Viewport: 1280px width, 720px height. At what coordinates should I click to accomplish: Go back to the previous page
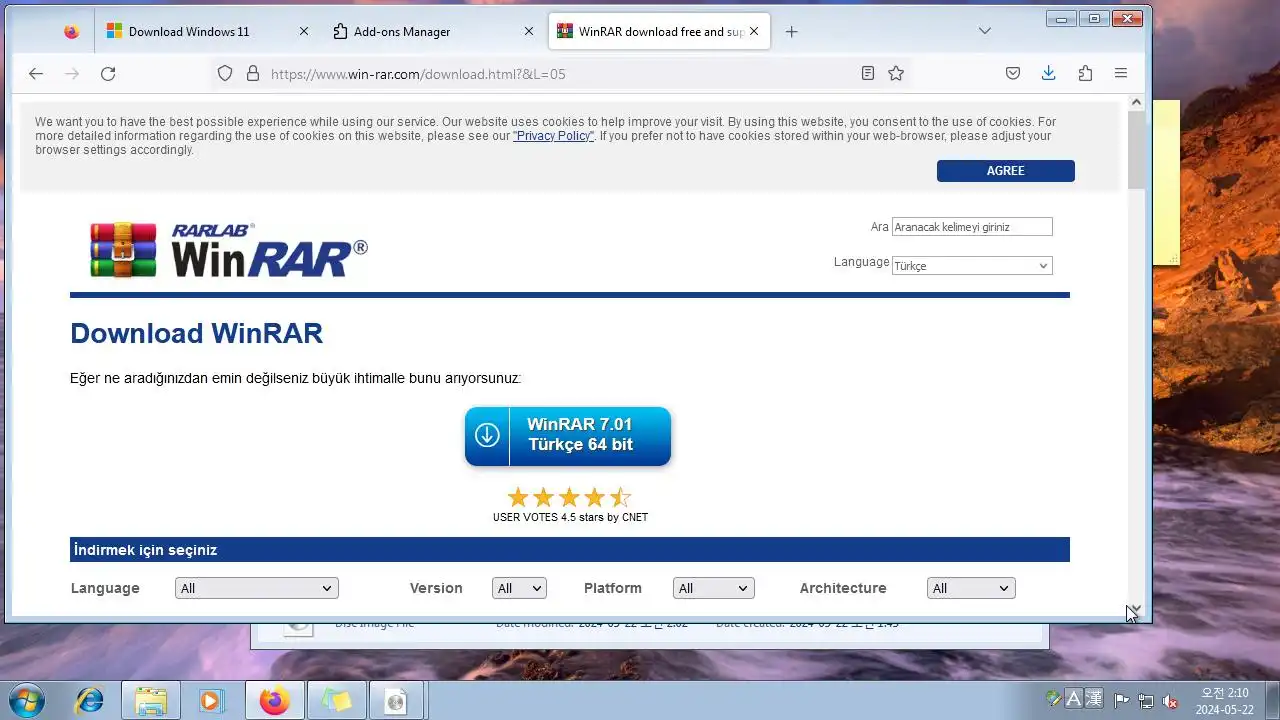coord(36,74)
